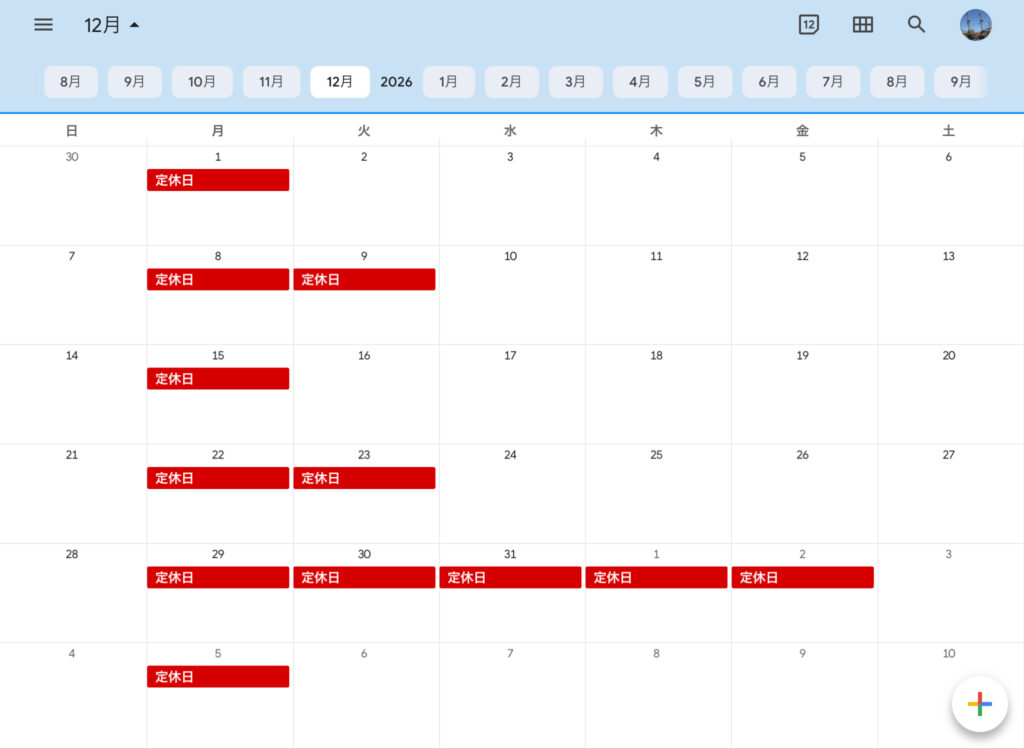Click the search magnifier icon
The width and height of the screenshot is (1024, 748).
[x=917, y=25]
